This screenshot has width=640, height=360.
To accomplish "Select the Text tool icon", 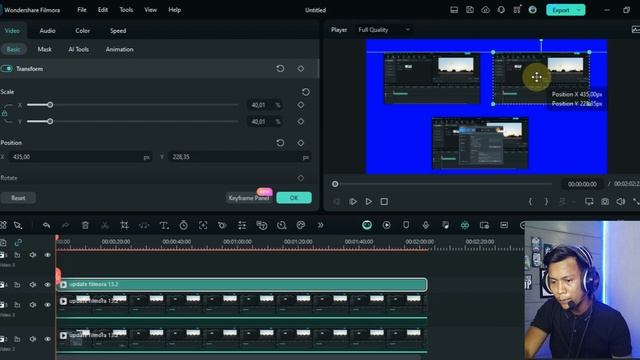I will click(164, 225).
